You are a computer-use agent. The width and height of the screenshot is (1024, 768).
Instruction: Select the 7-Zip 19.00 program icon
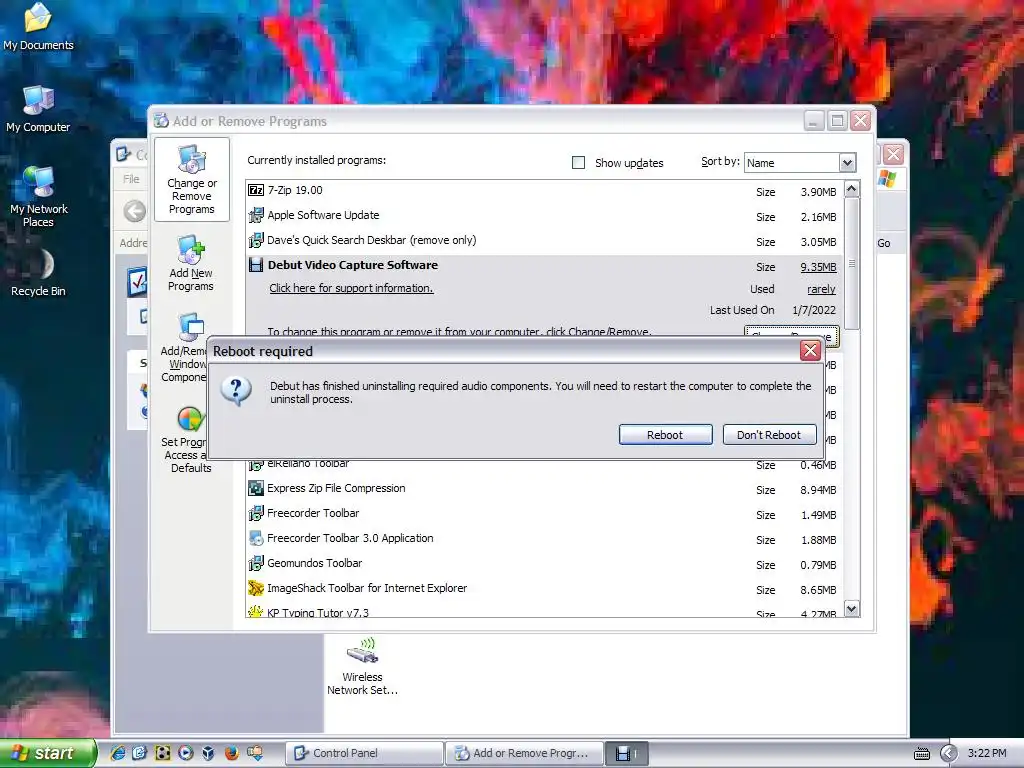[x=256, y=190]
